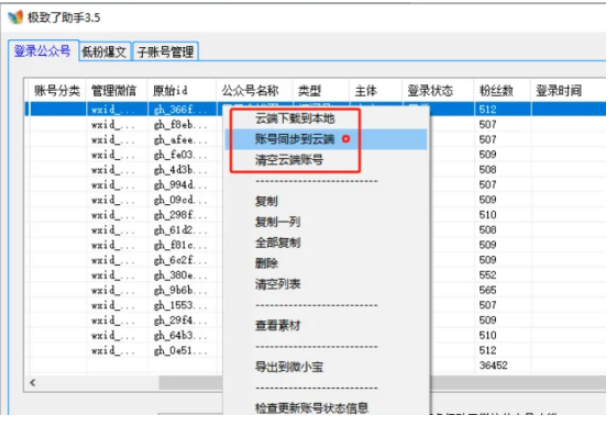The image size is (613, 422).
Task: Open 查看素材 from the context menu
Action: (x=277, y=324)
